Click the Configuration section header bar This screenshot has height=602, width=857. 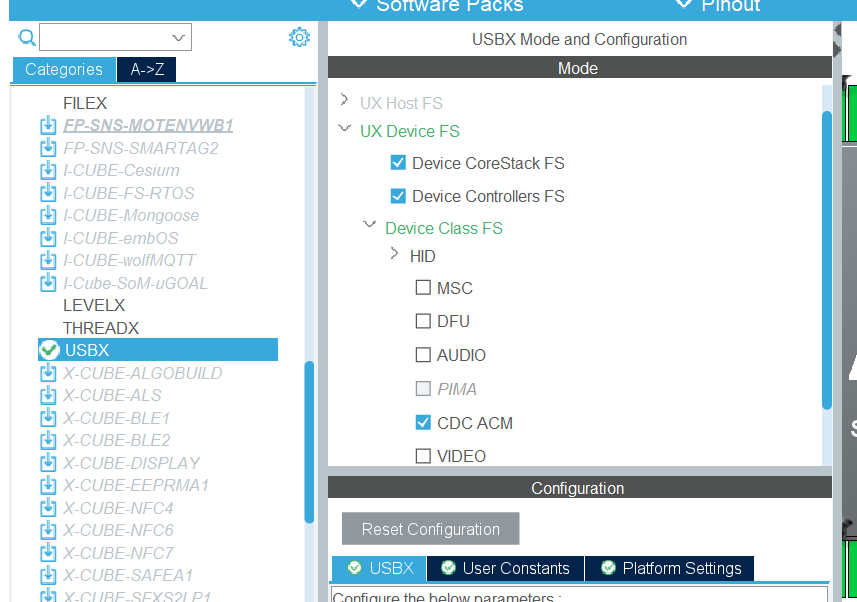click(x=580, y=487)
